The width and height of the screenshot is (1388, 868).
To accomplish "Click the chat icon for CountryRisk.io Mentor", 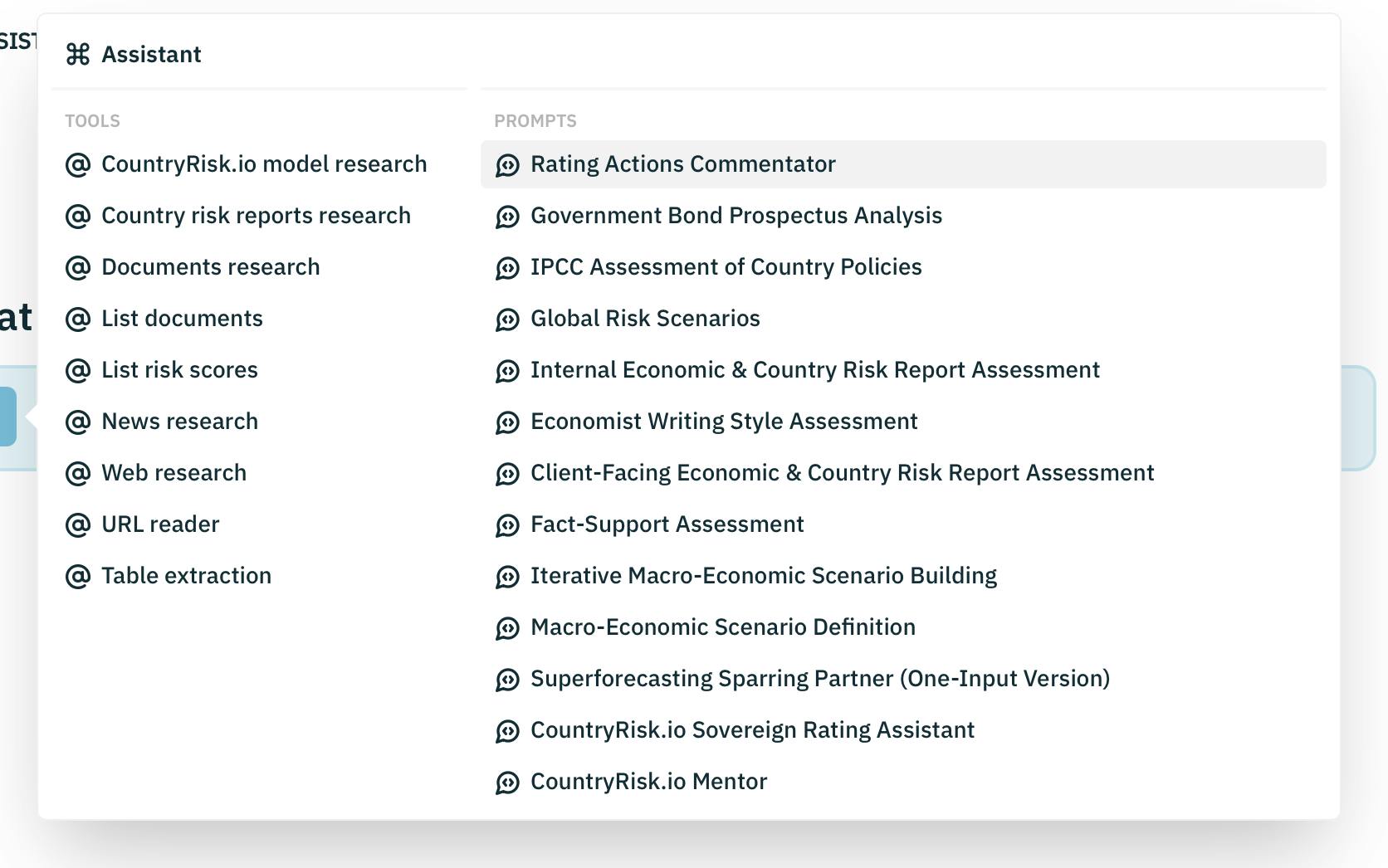I will [x=507, y=783].
